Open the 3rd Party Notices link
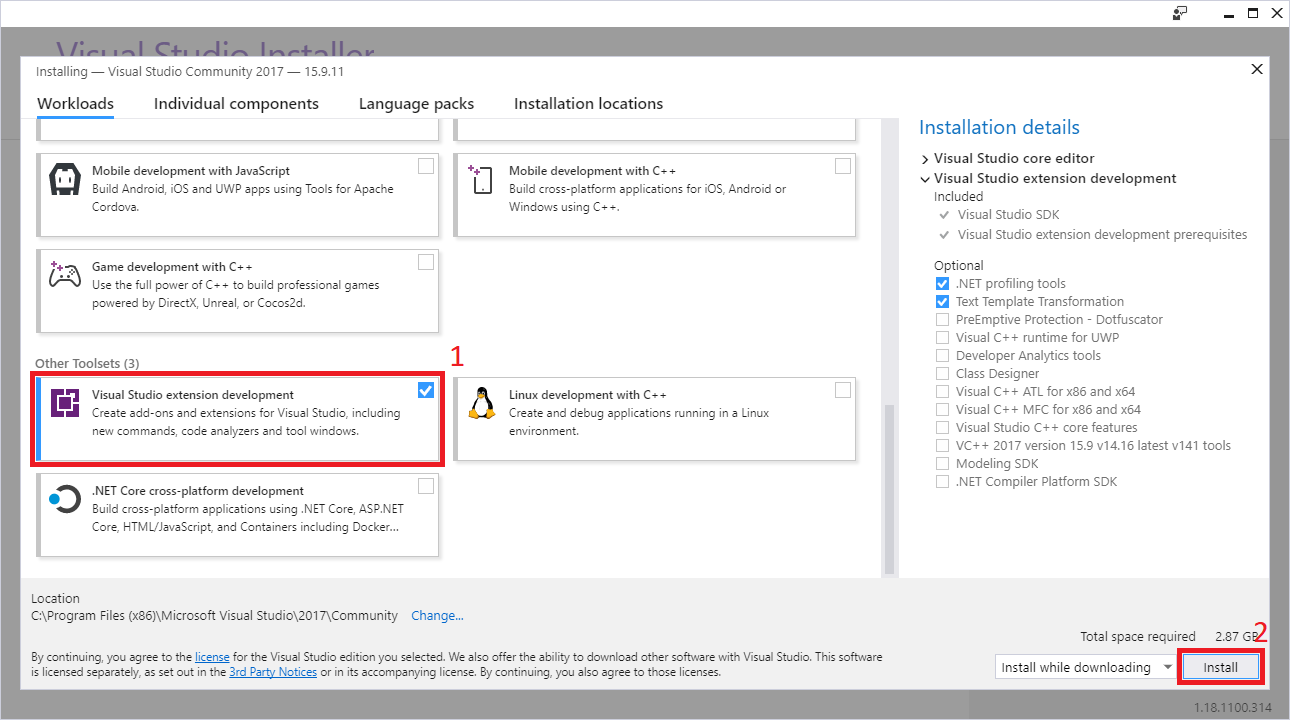The height and width of the screenshot is (720, 1290). pos(273,673)
